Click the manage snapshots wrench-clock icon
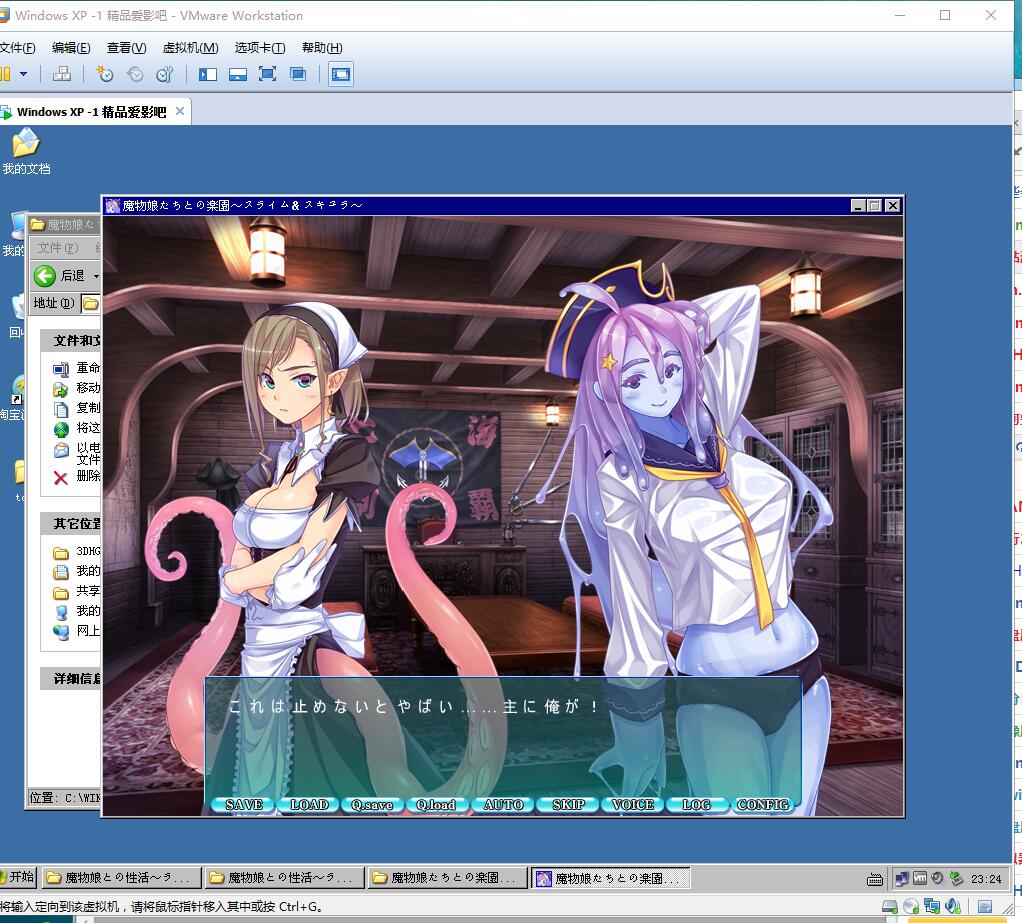The image size is (1022, 923). pos(165,74)
